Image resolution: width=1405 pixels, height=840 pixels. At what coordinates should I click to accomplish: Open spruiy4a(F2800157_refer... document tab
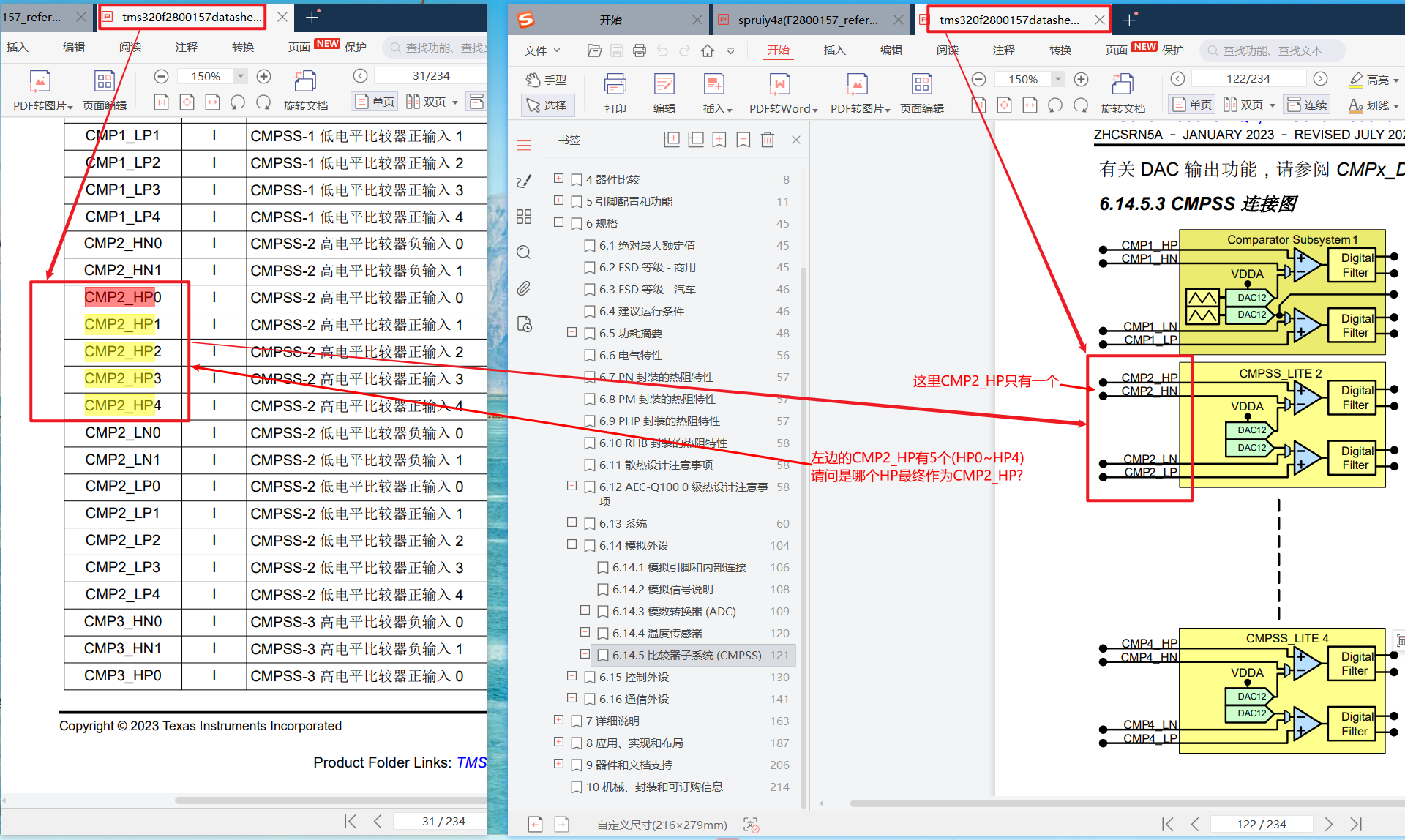pyautogui.click(x=808, y=20)
